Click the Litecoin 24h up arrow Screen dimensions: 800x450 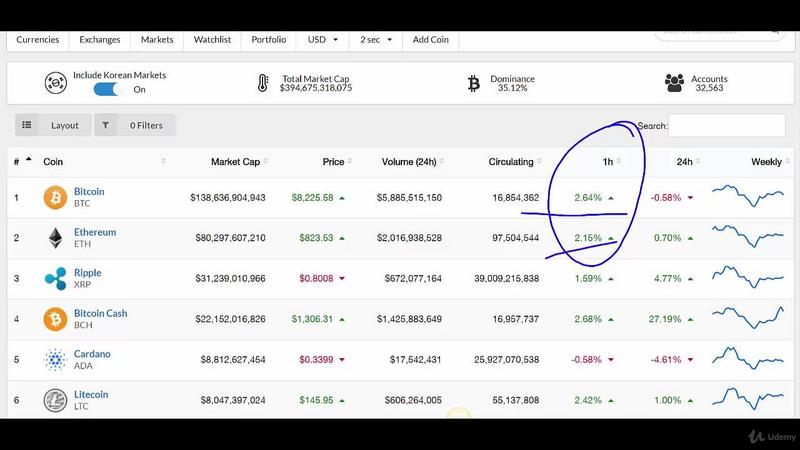tap(690, 401)
